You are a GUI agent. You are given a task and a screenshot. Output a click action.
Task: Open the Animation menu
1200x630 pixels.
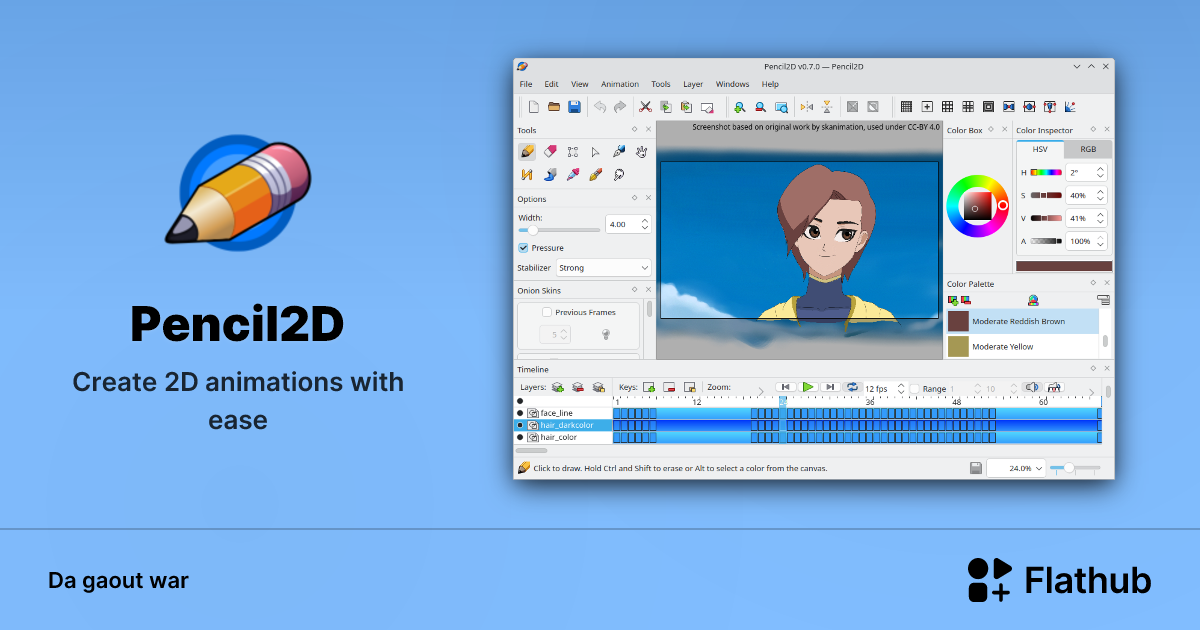pos(620,84)
